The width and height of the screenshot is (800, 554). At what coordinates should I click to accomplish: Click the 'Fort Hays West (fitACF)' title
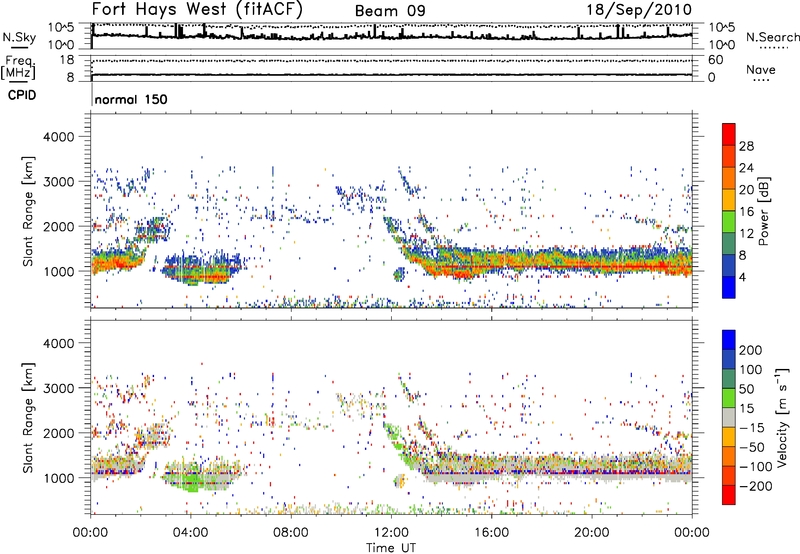click(x=197, y=9)
